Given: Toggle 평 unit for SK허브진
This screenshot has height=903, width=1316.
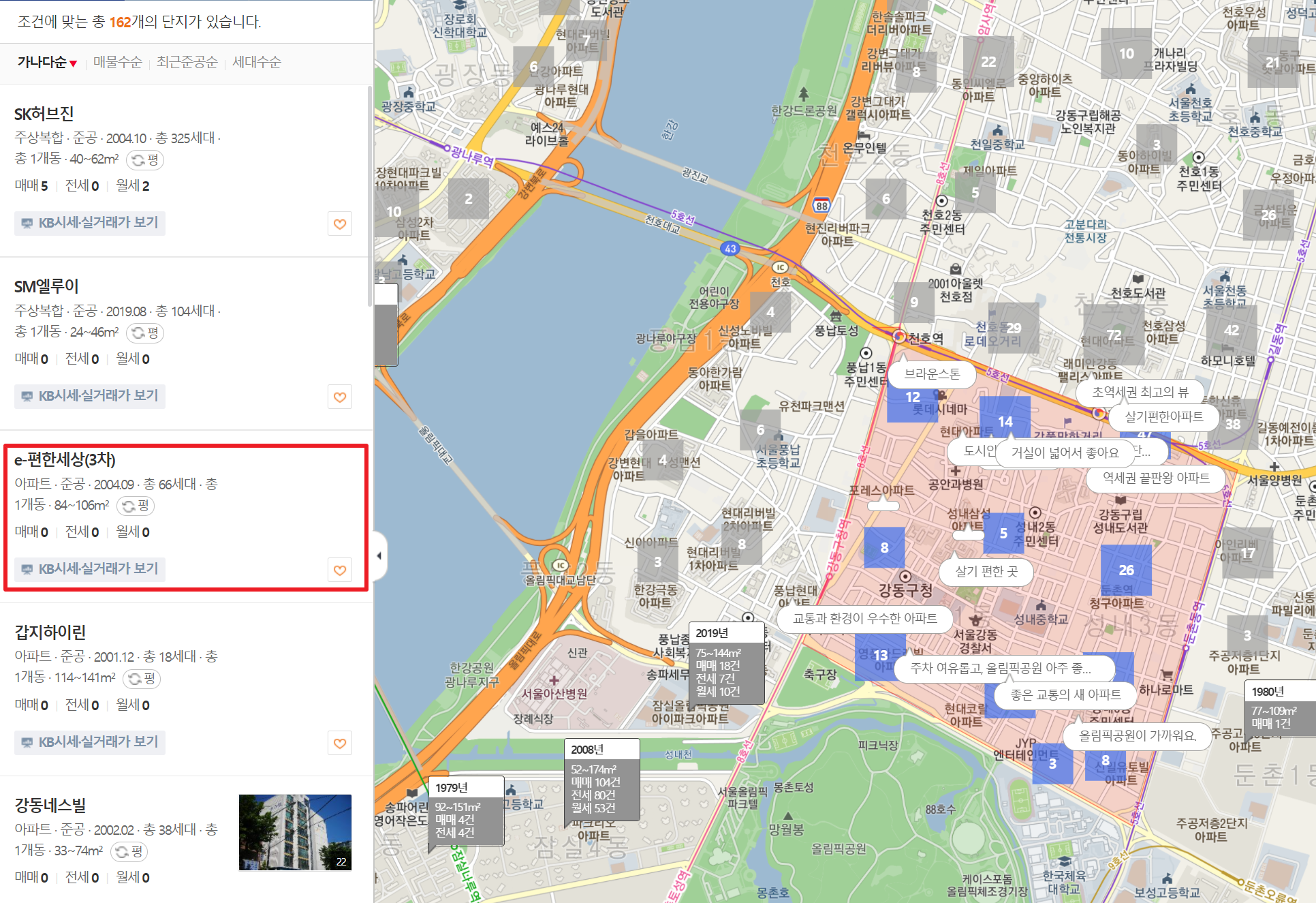Looking at the screenshot, I should point(145,160).
